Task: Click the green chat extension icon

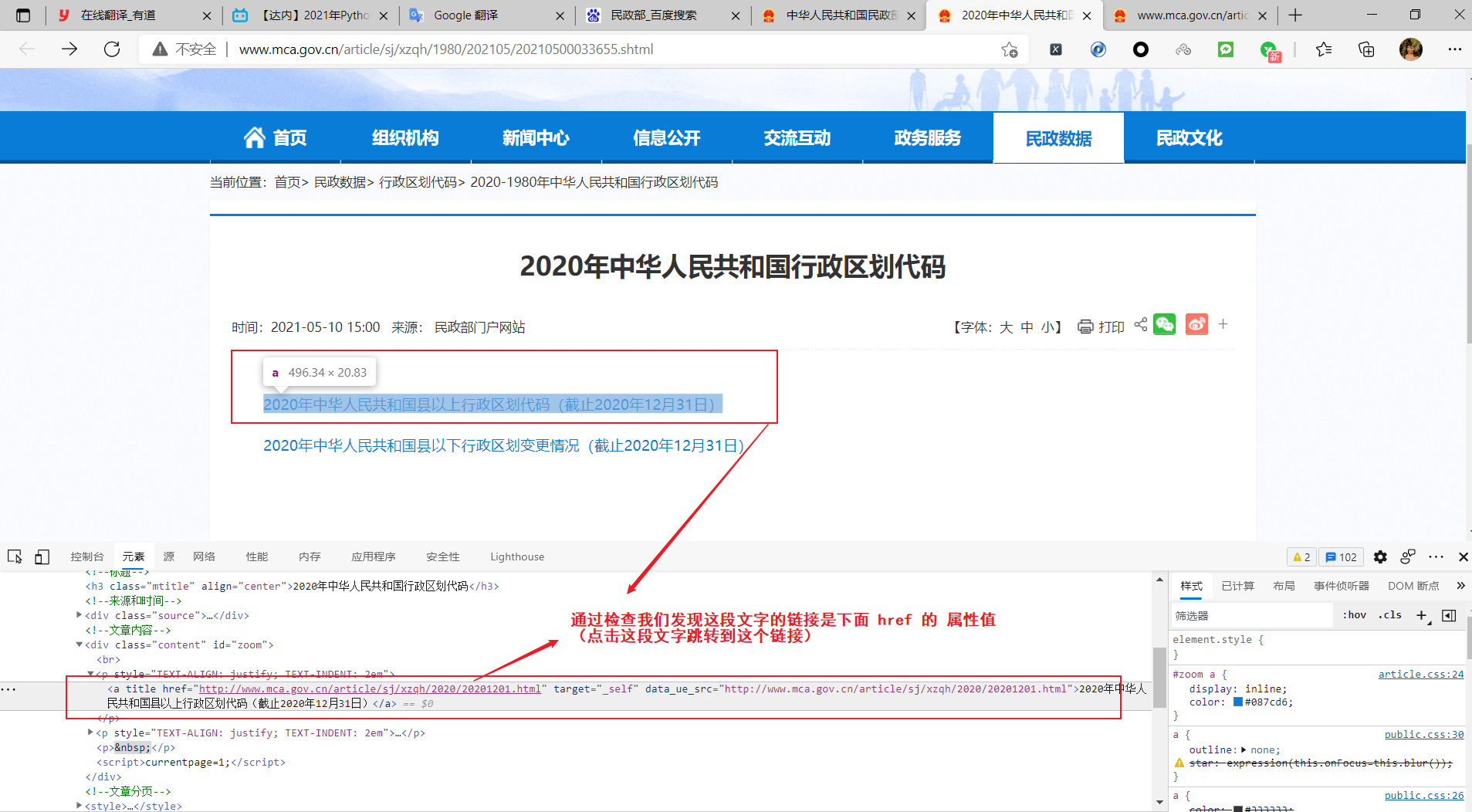Action: click(1226, 49)
